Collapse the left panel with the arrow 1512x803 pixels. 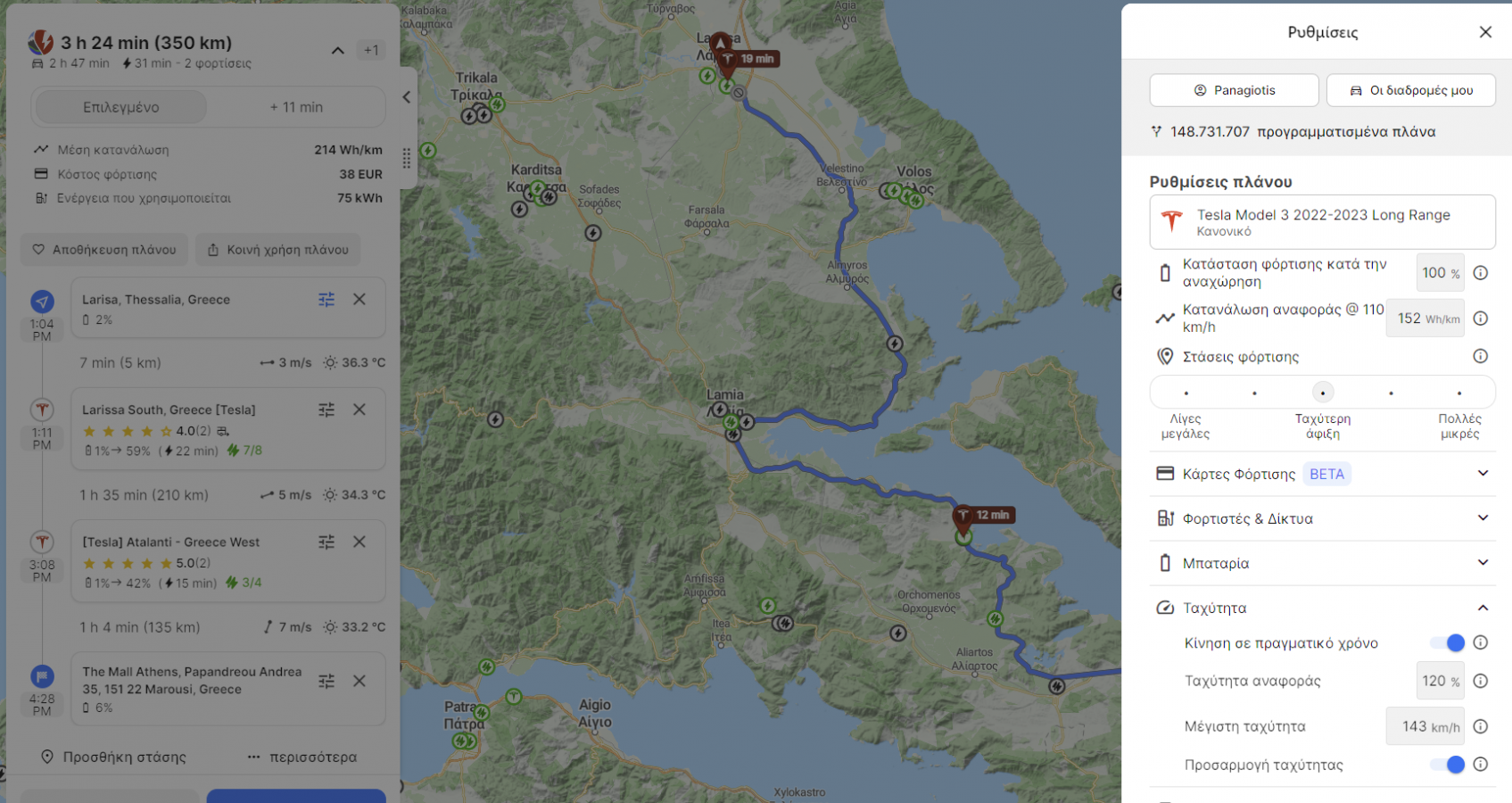[x=406, y=97]
